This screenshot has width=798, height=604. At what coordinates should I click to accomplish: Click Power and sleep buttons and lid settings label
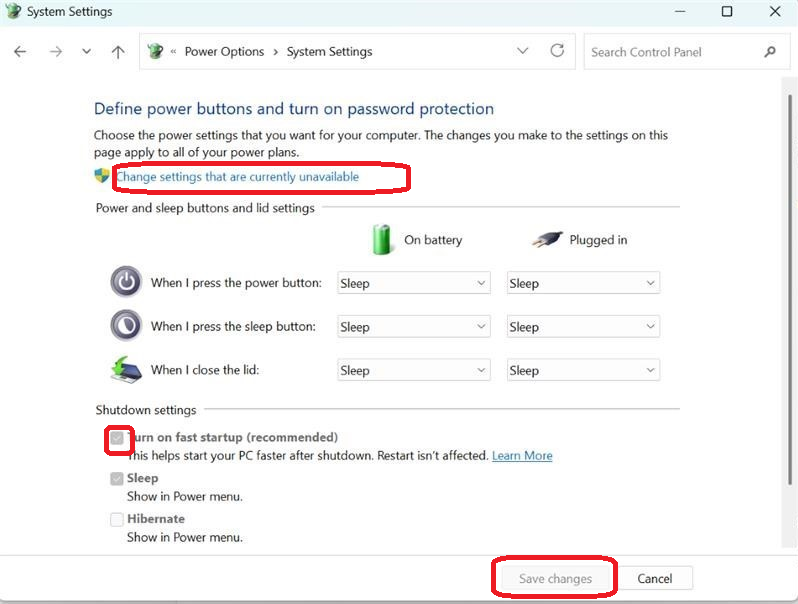205,208
